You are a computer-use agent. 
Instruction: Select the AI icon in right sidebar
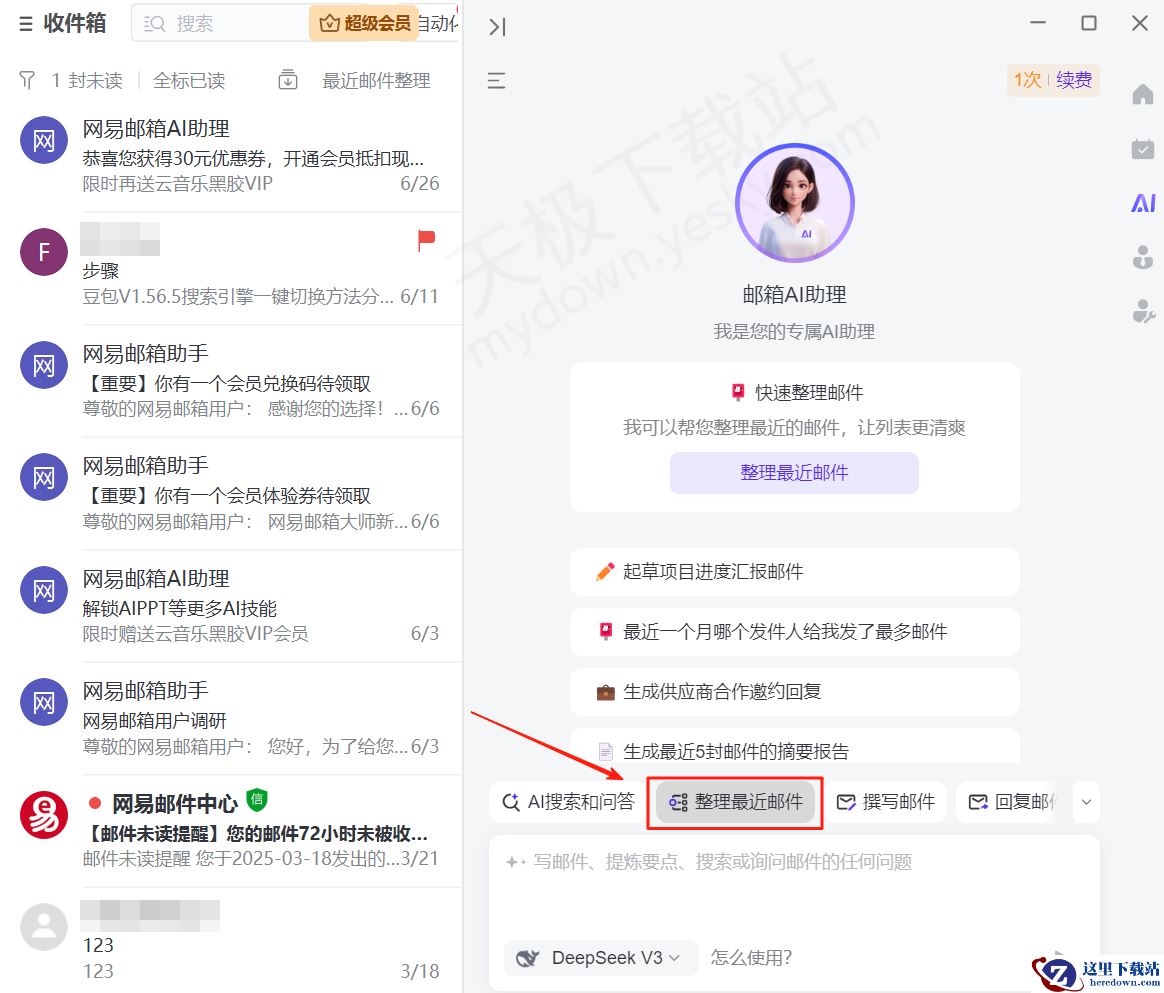[x=1143, y=203]
